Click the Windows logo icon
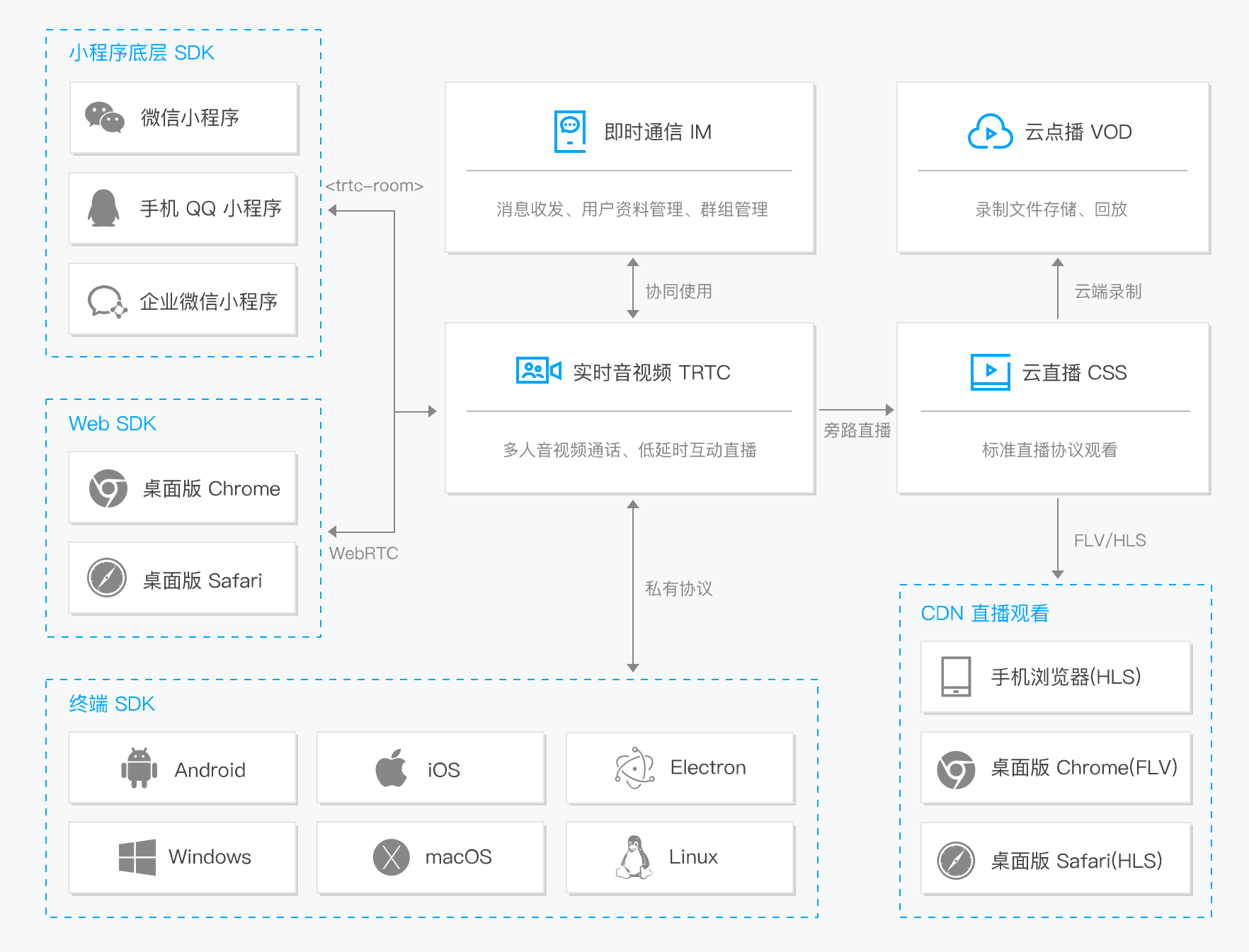1249x952 pixels. pyautogui.click(x=137, y=857)
